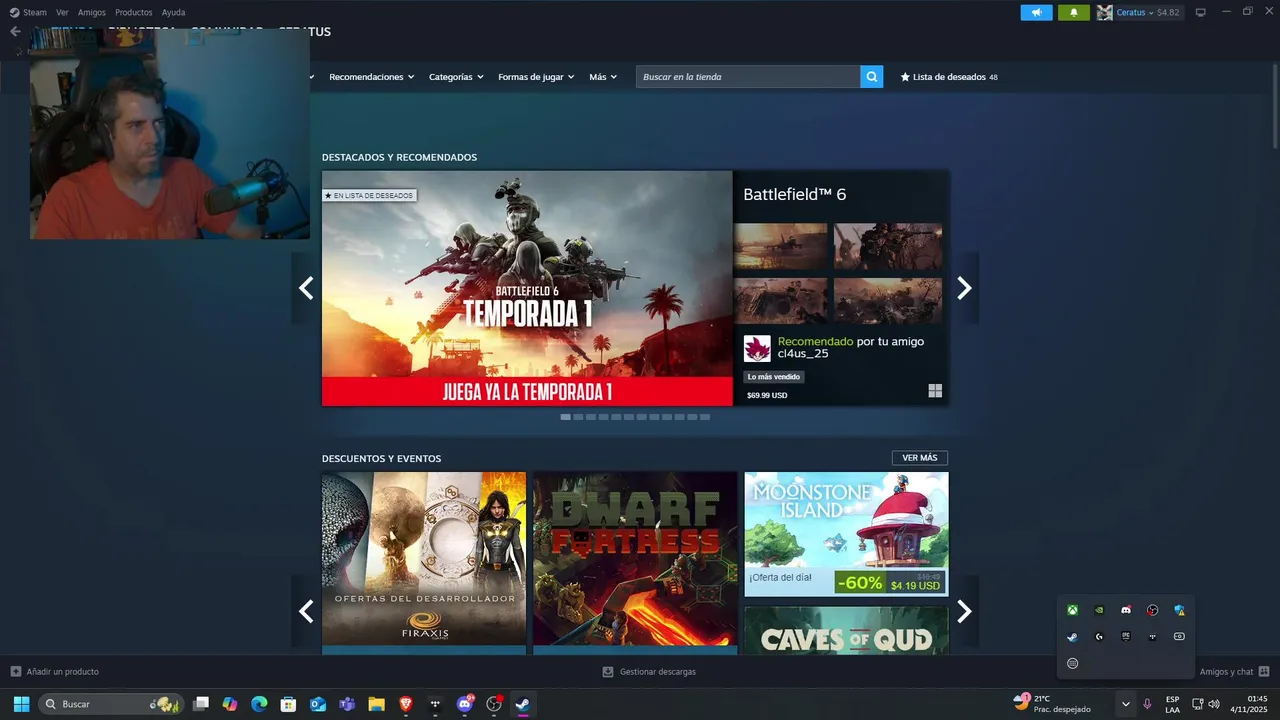Open the Amigos menu
The width and height of the screenshot is (1280, 720).
tap(92, 12)
